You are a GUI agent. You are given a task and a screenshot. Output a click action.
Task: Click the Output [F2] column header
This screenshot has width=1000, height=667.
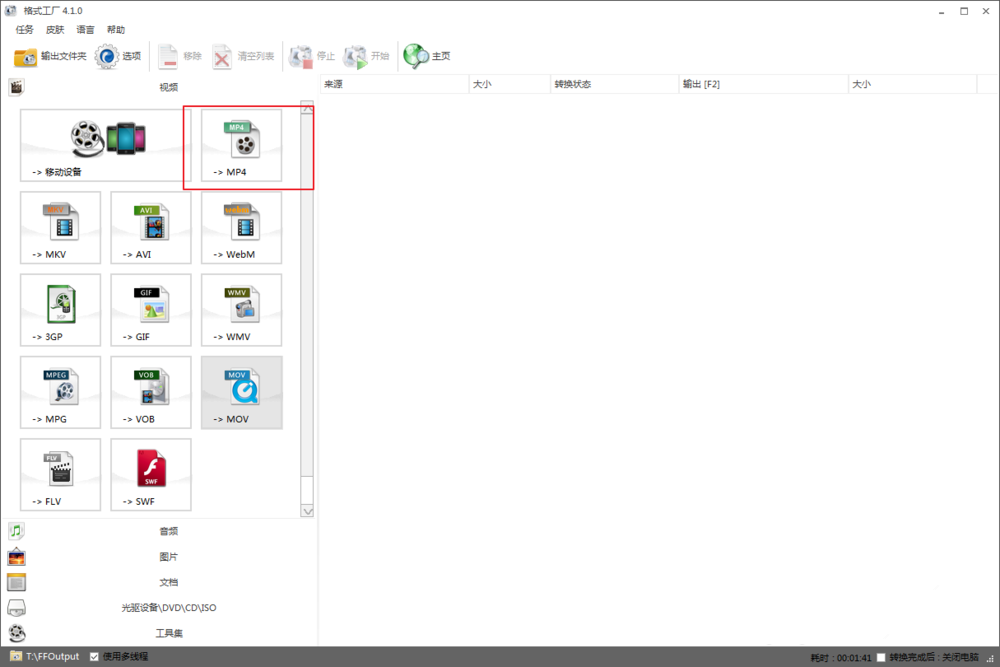[763, 84]
